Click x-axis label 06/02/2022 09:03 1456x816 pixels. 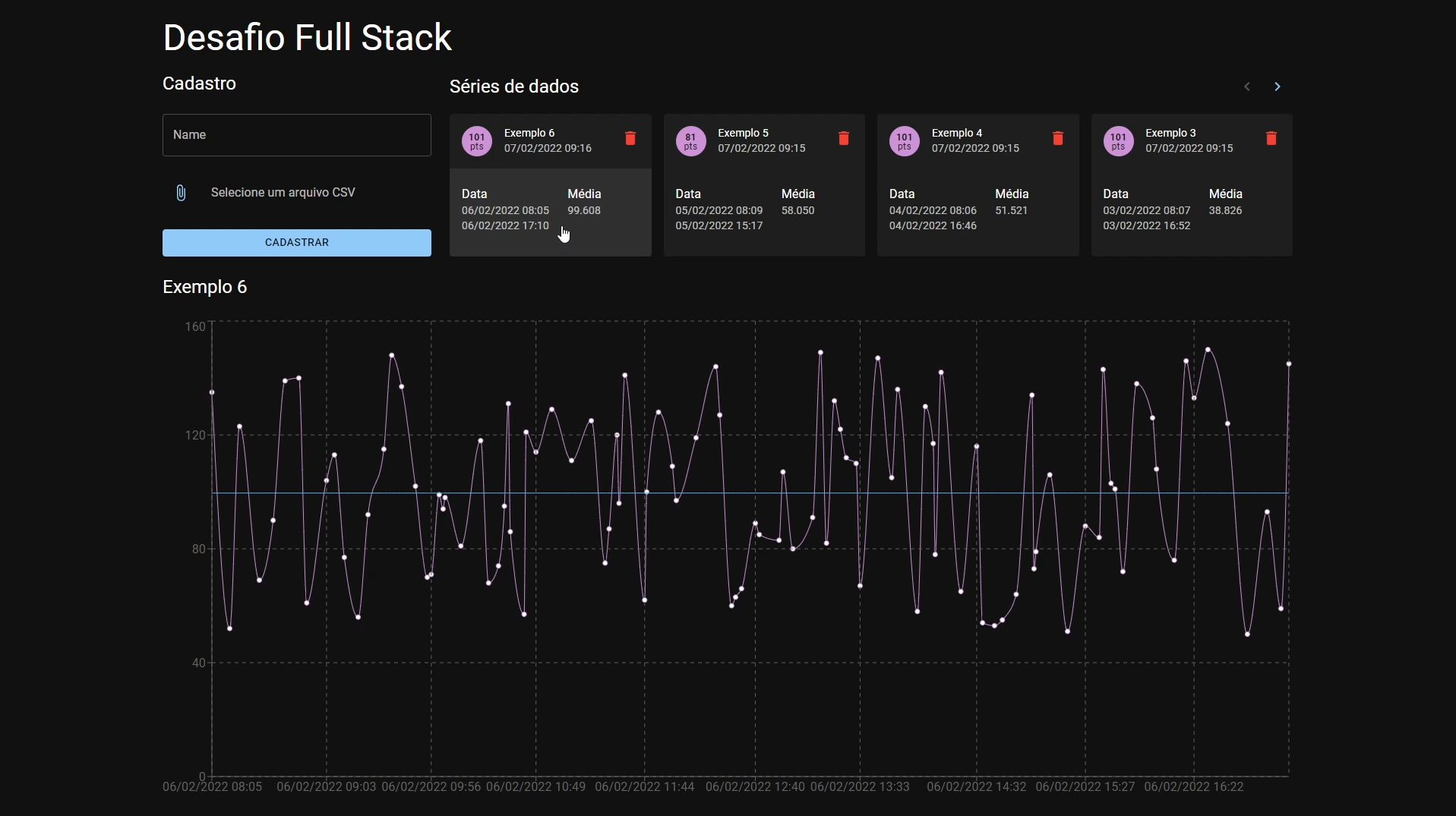327,787
